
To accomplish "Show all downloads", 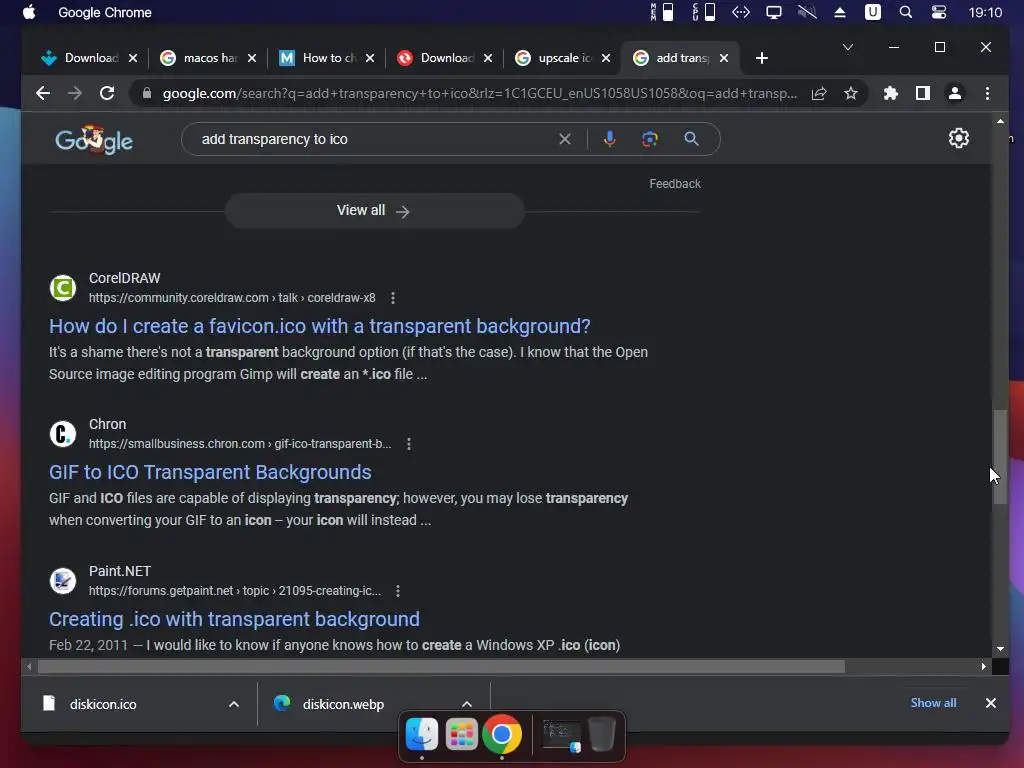I will [933, 703].
